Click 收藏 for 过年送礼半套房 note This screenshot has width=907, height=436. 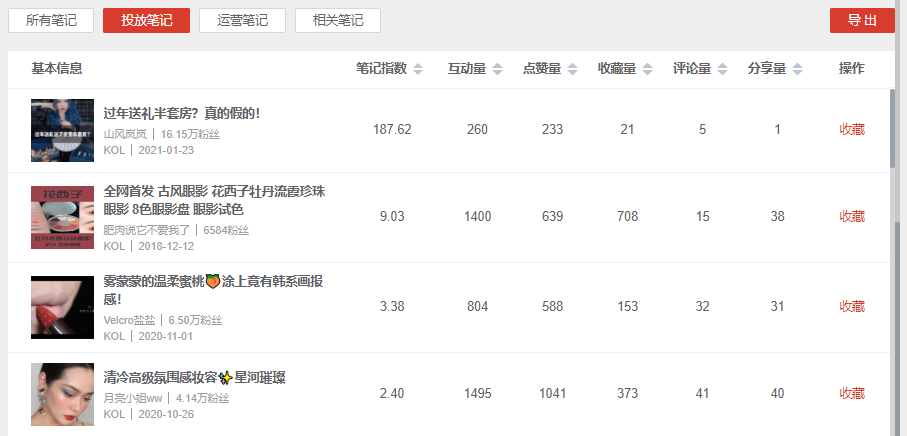tap(852, 130)
